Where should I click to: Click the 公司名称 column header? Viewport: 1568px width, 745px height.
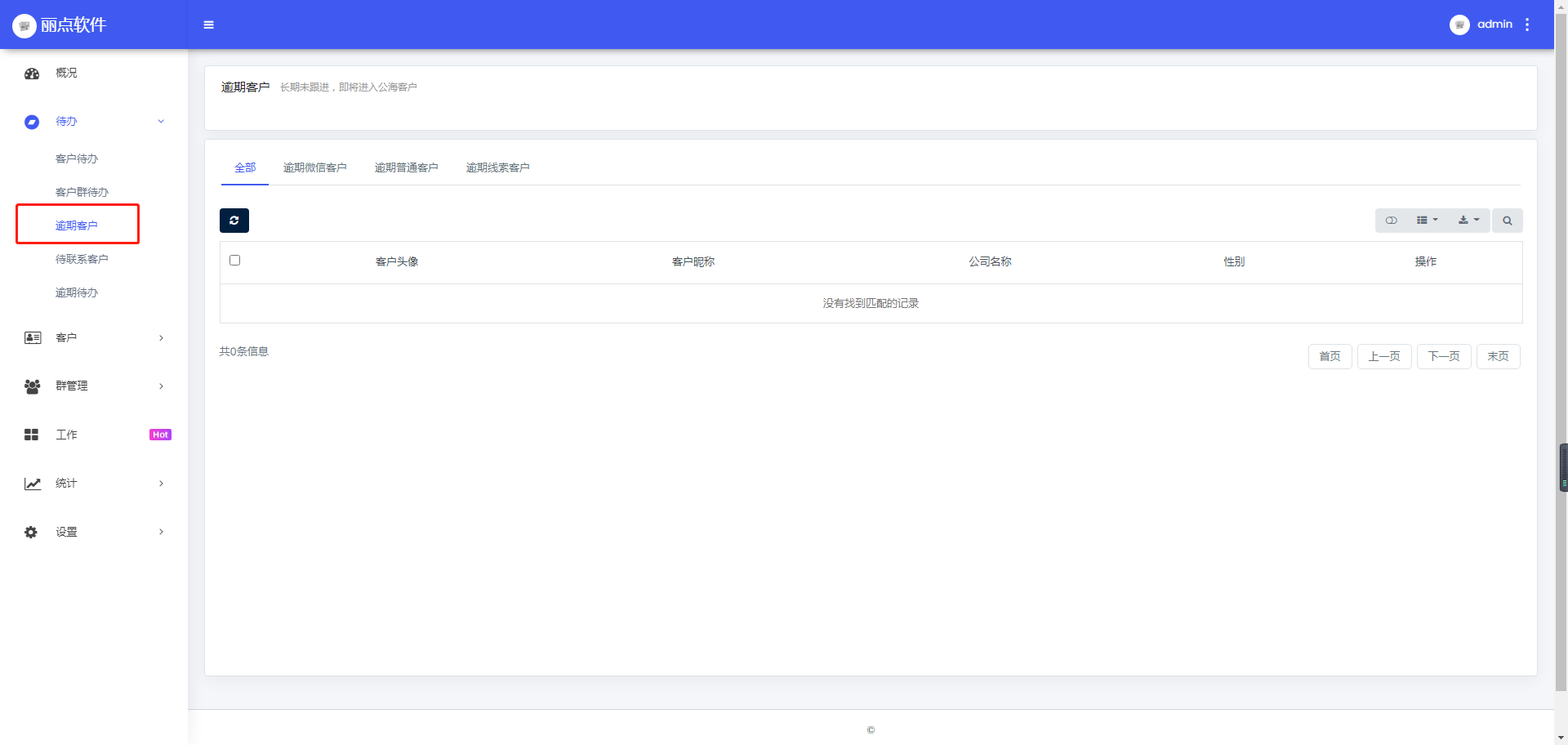coord(990,261)
